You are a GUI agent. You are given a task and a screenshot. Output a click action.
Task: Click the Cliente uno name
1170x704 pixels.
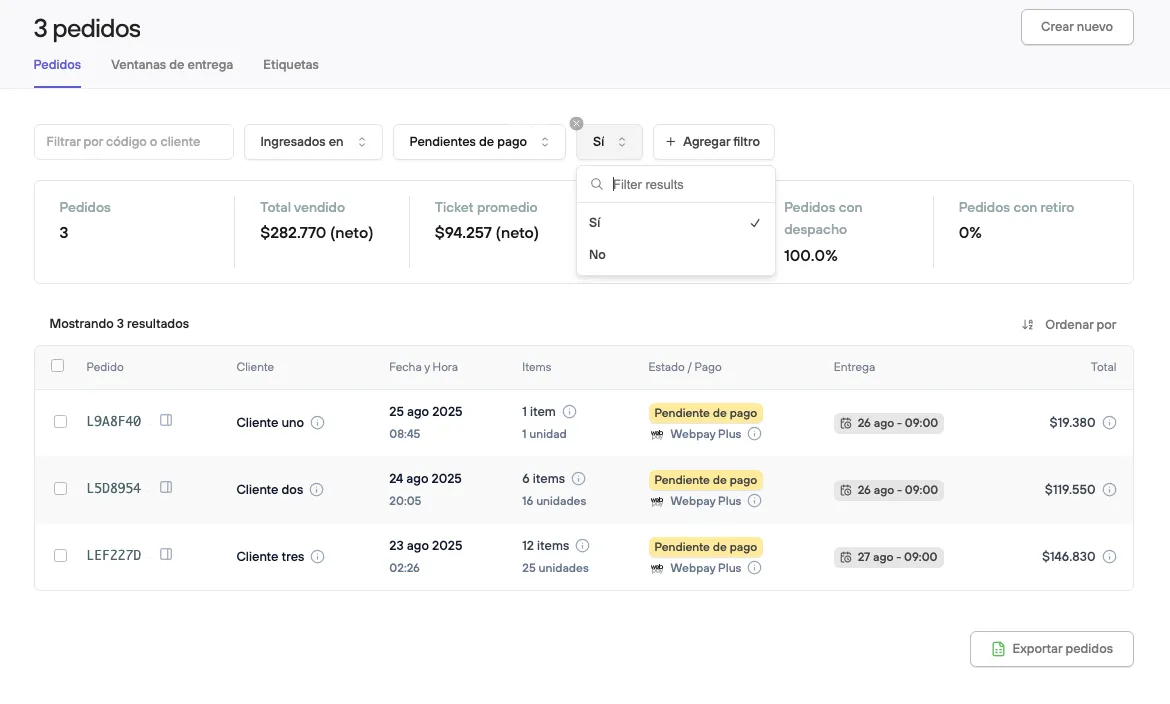(270, 423)
